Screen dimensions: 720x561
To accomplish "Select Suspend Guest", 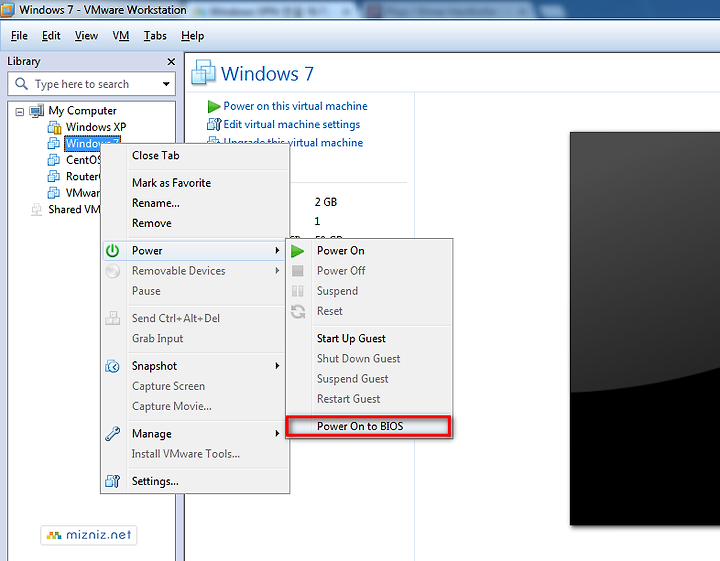I will [x=369, y=379].
